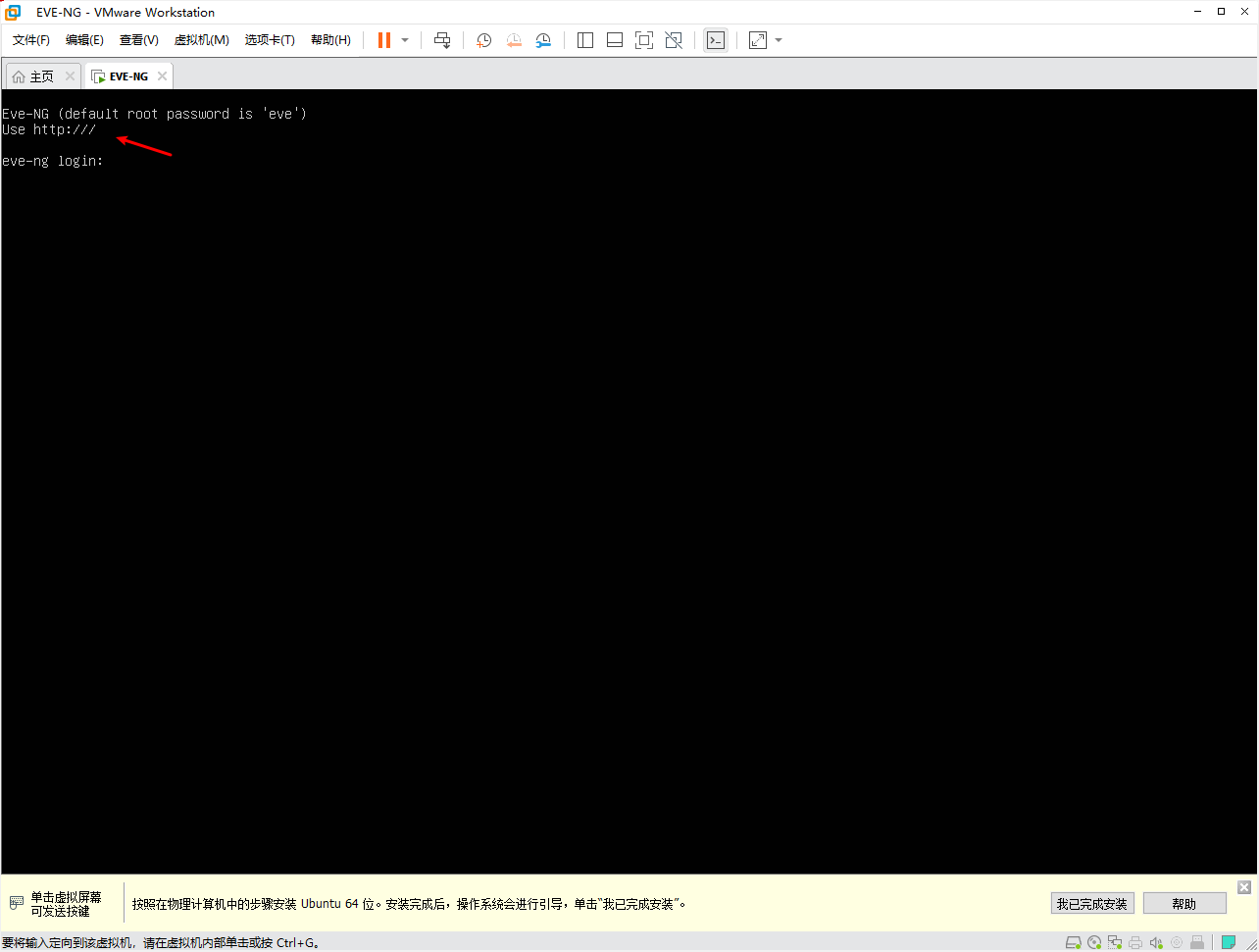Take a snapshot of the virtual machine
The image size is (1259, 952).
(484, 40)
